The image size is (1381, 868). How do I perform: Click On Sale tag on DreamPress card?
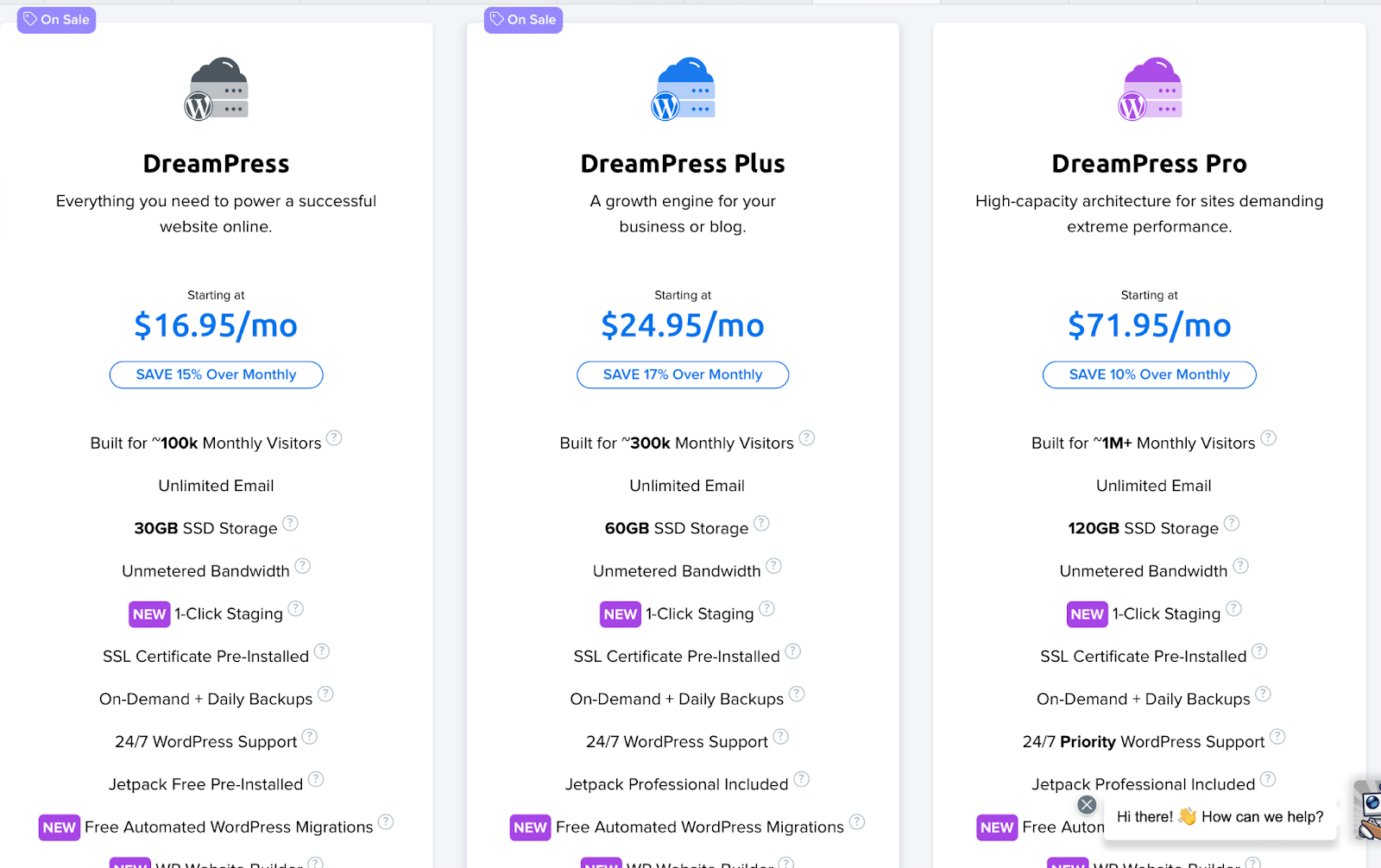point(56,20)
